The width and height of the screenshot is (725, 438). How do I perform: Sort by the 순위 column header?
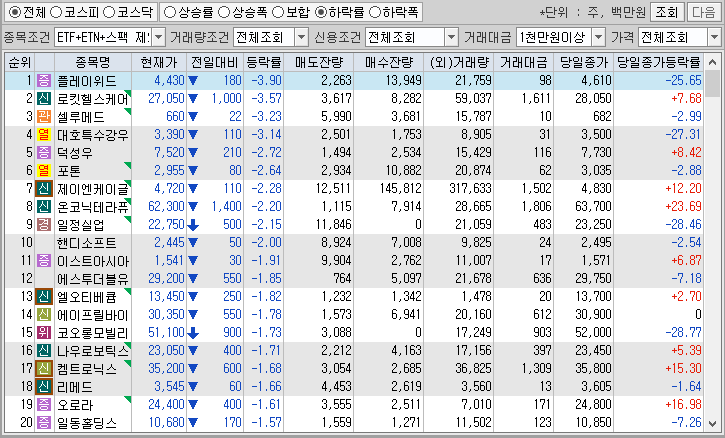click(20, 62)
